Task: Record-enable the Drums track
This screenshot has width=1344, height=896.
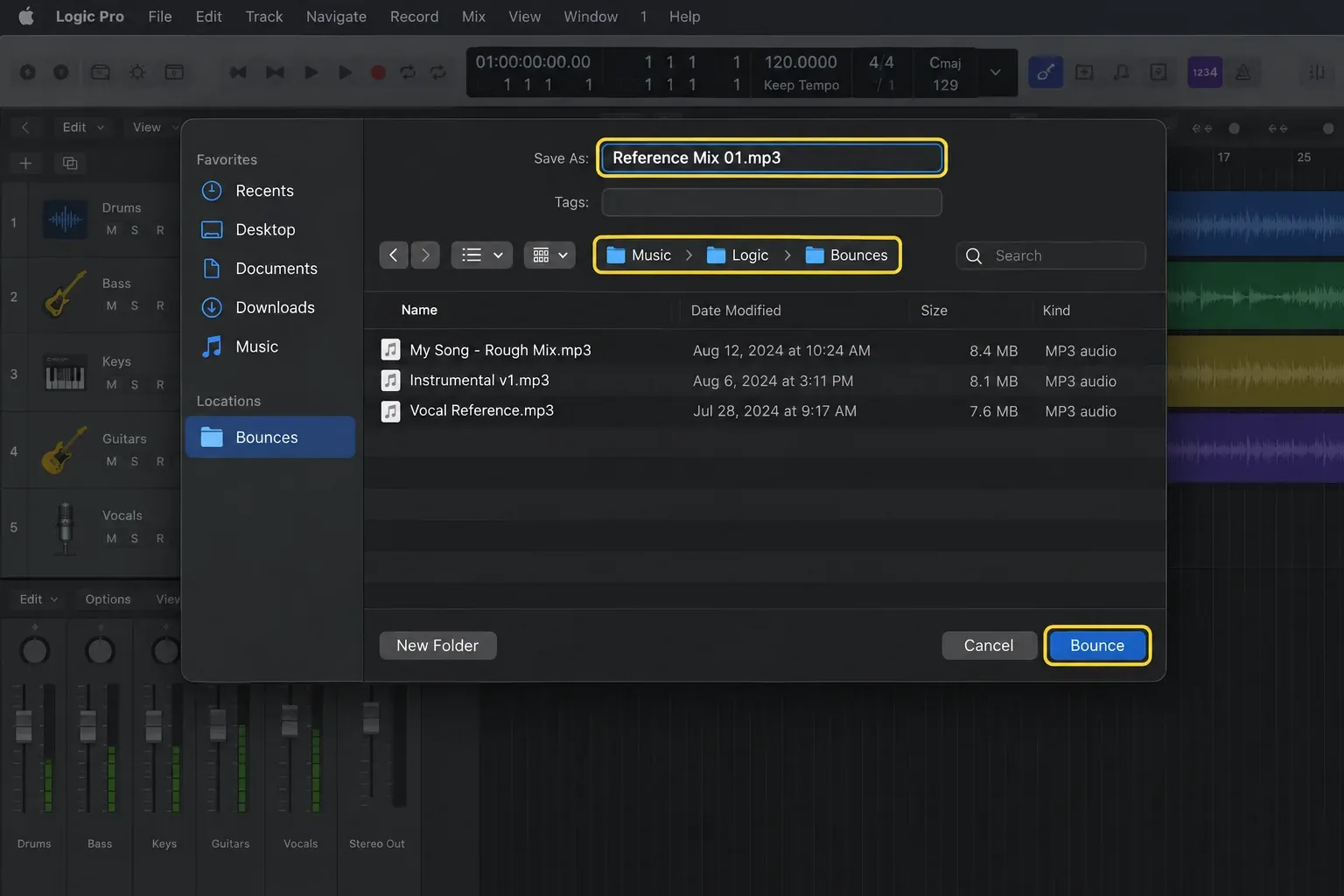Action: coord(160,230)
